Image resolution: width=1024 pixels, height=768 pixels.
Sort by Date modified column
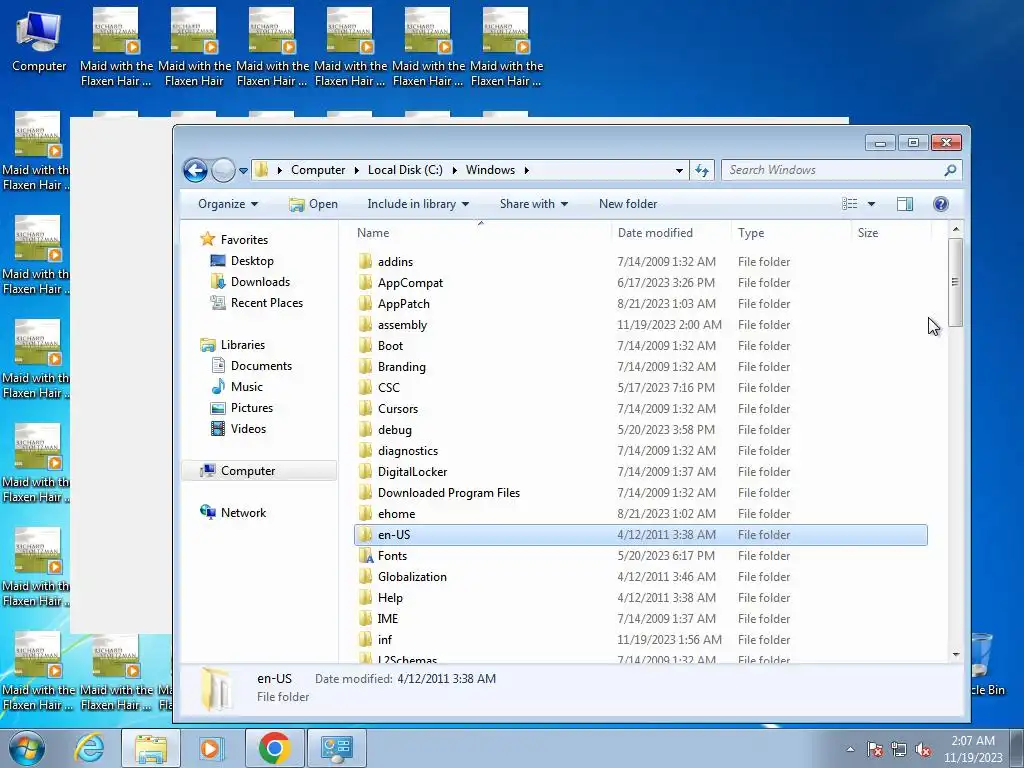[x=655, y=232]
